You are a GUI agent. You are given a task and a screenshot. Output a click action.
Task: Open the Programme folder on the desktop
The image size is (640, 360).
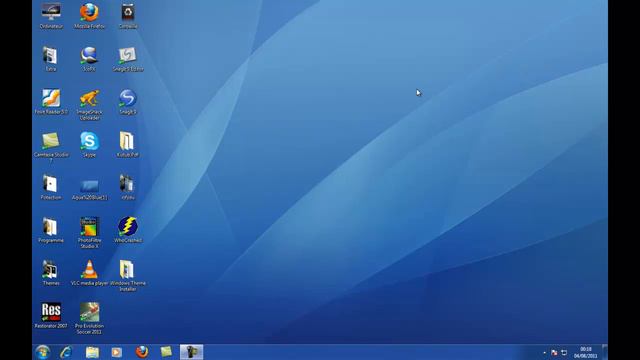pos(51,230)
